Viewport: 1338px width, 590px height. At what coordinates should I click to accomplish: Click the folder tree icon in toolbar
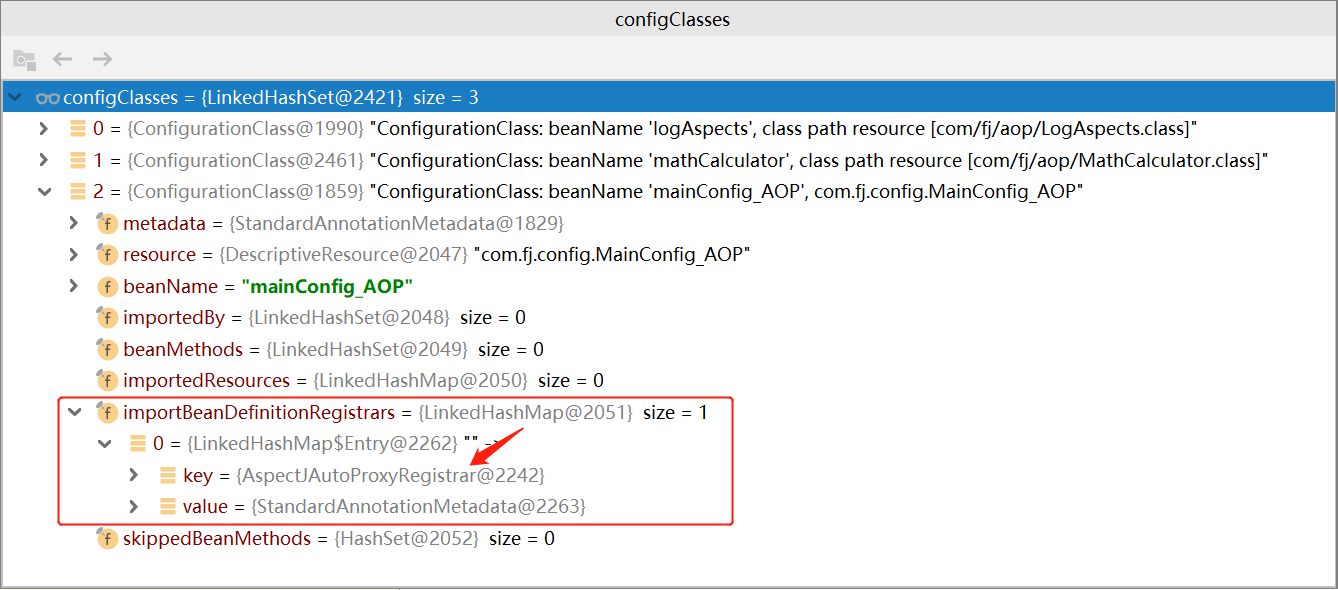tap(24, 59)
